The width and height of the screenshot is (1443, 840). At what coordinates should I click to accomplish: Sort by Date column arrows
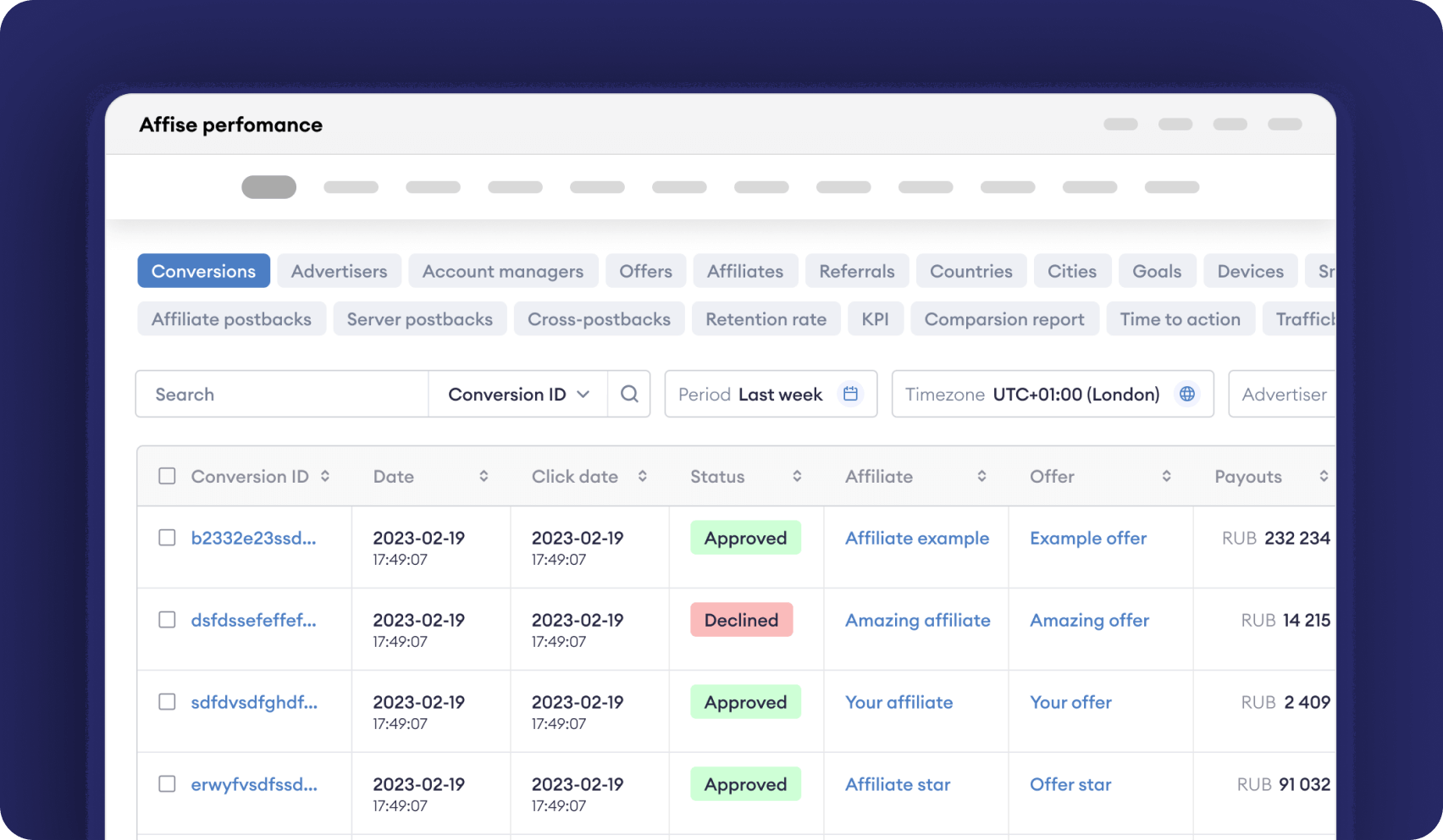point(484,477)
